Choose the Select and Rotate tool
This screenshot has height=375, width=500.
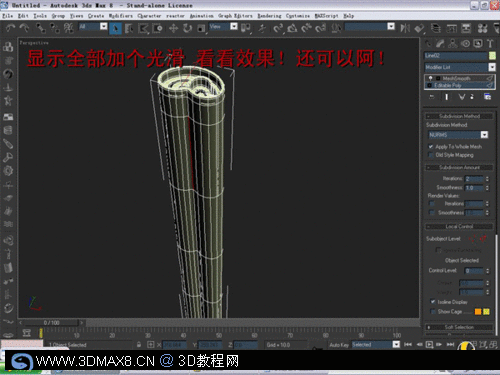pyautogui.click(x=187, y=28)
